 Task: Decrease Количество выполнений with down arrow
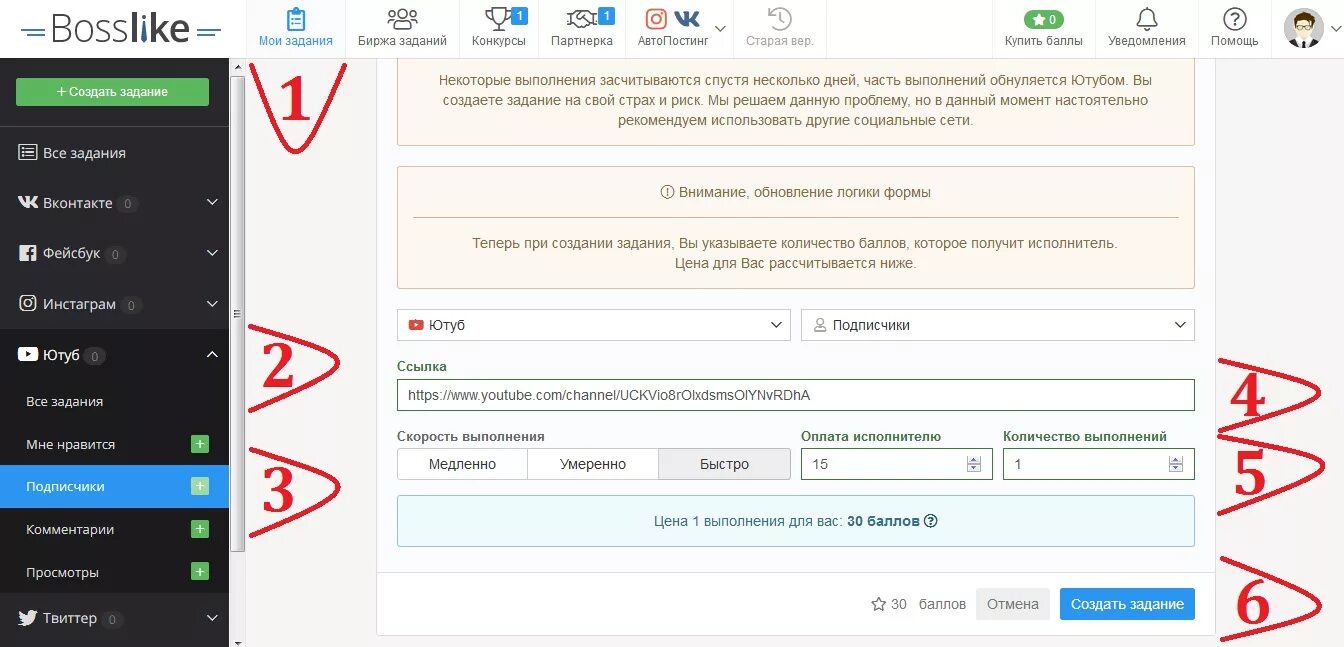point(1176,468)
